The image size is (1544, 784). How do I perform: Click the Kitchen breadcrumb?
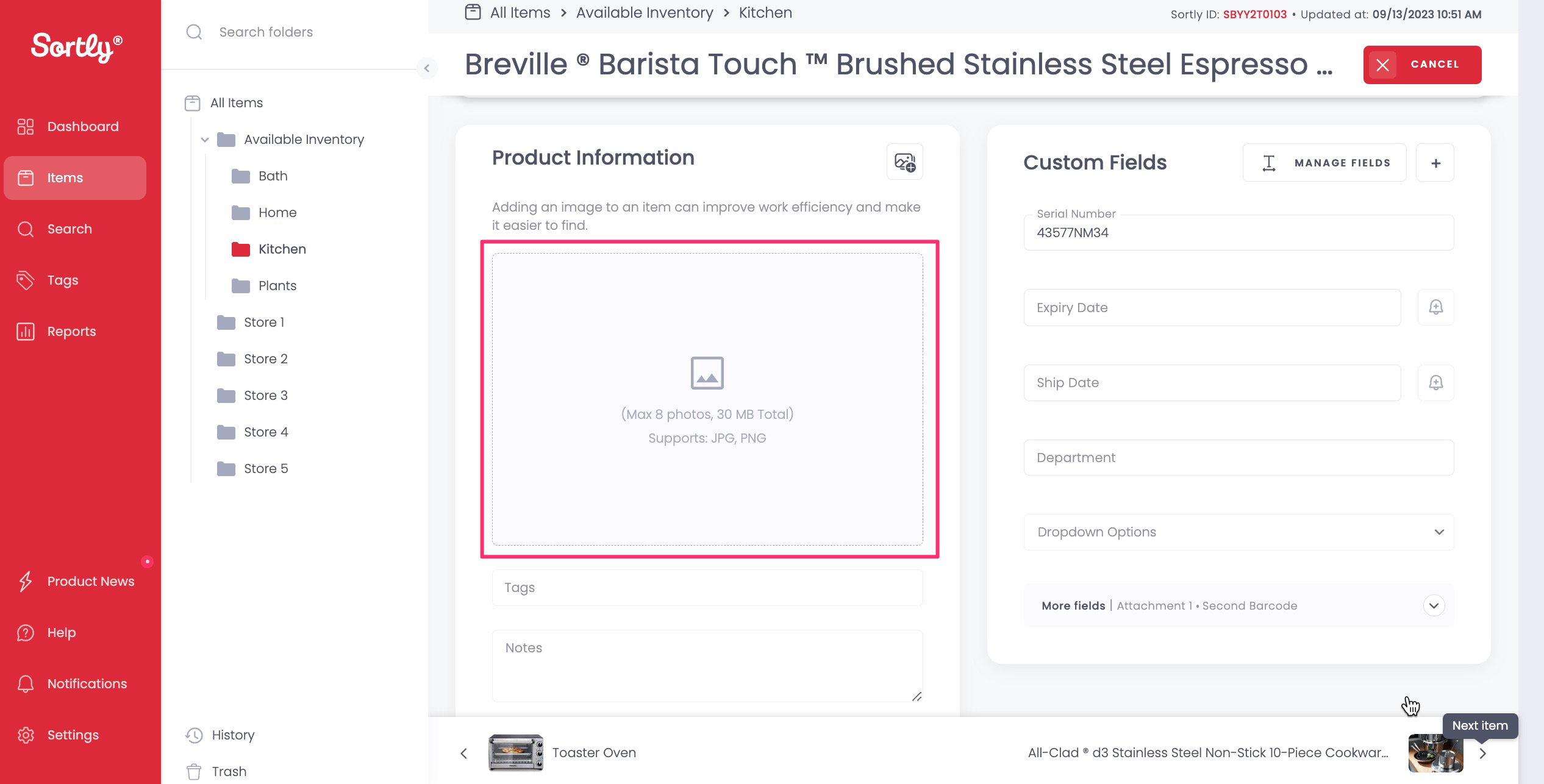point(765,12)
